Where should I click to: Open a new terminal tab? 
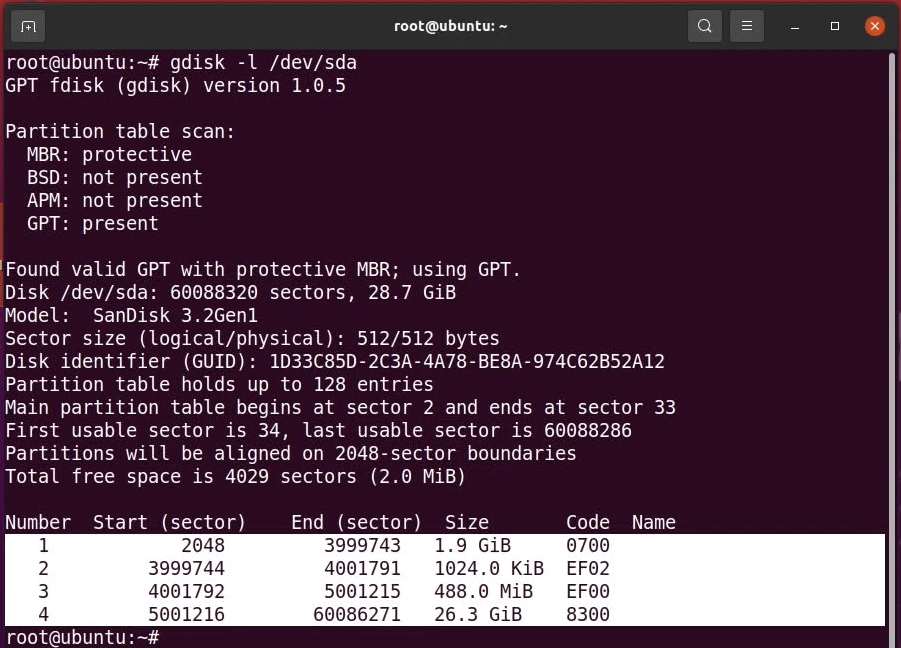pos(28,26)
